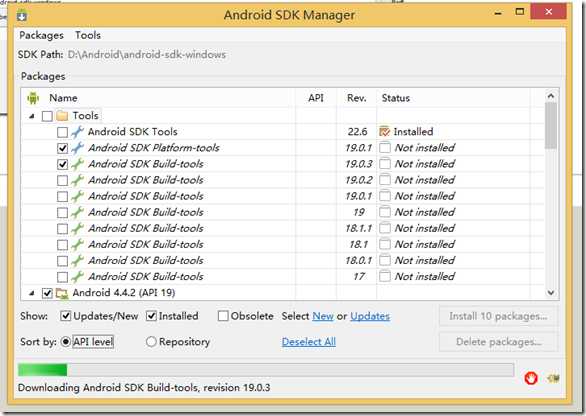Click the Updates link

pos(370,316)
